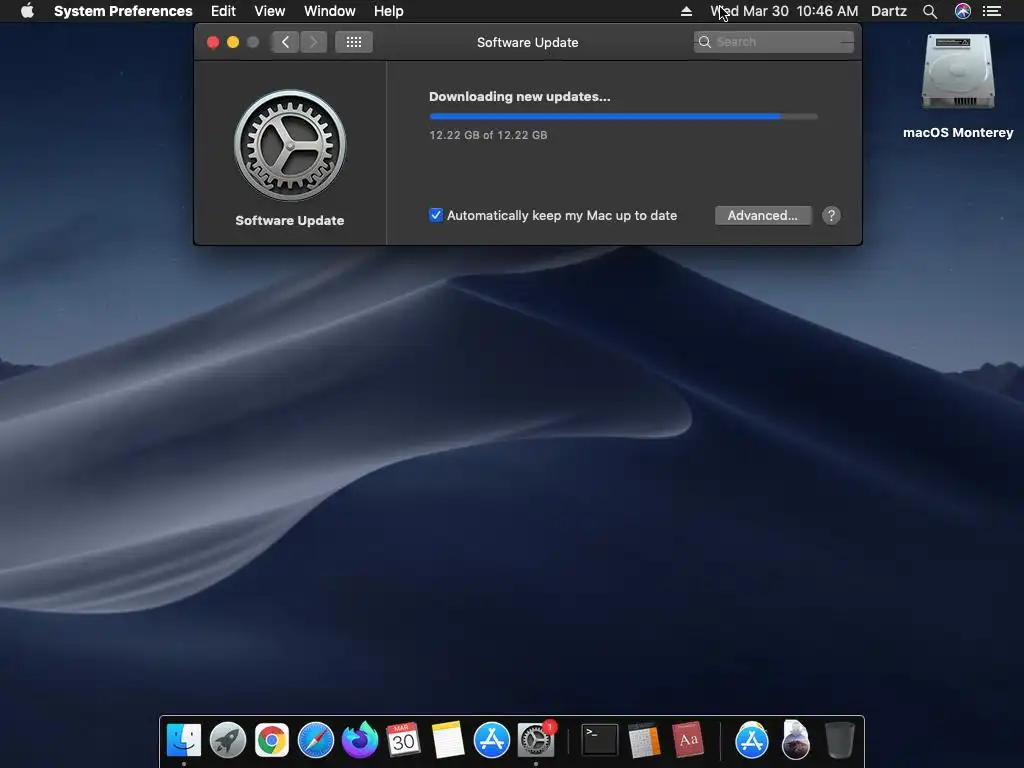This screenshot has height=768, width=1024.
Task: Click the Software Update gear icon
Action: point(290,145)
